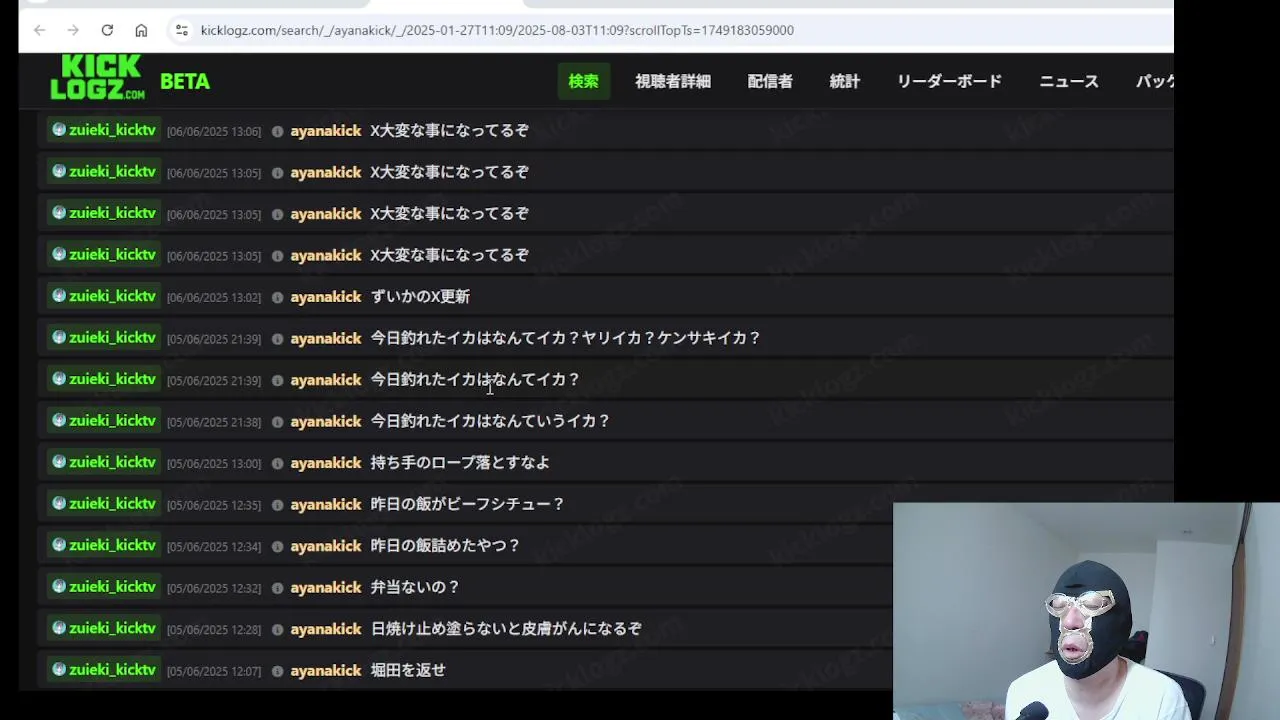Open info icon beside ずいかのX更新 message
1280x720 pixels.
[x=278, y=297]
